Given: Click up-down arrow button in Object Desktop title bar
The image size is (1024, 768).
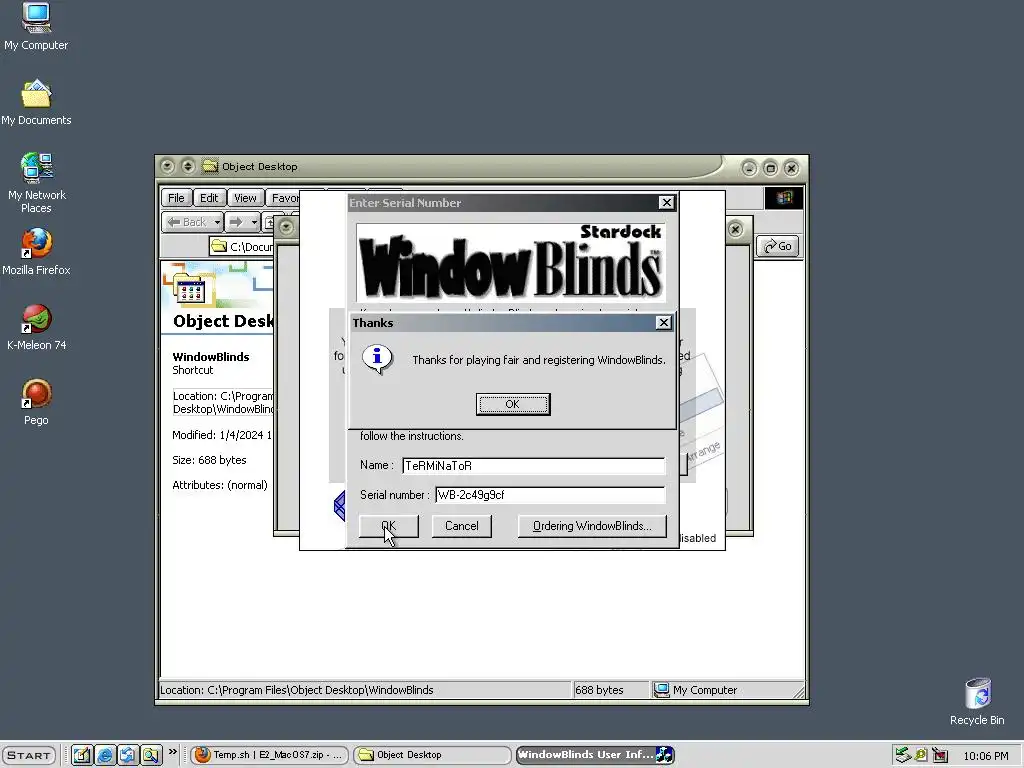Looking at the screenshot, I should tap(188, 167).
